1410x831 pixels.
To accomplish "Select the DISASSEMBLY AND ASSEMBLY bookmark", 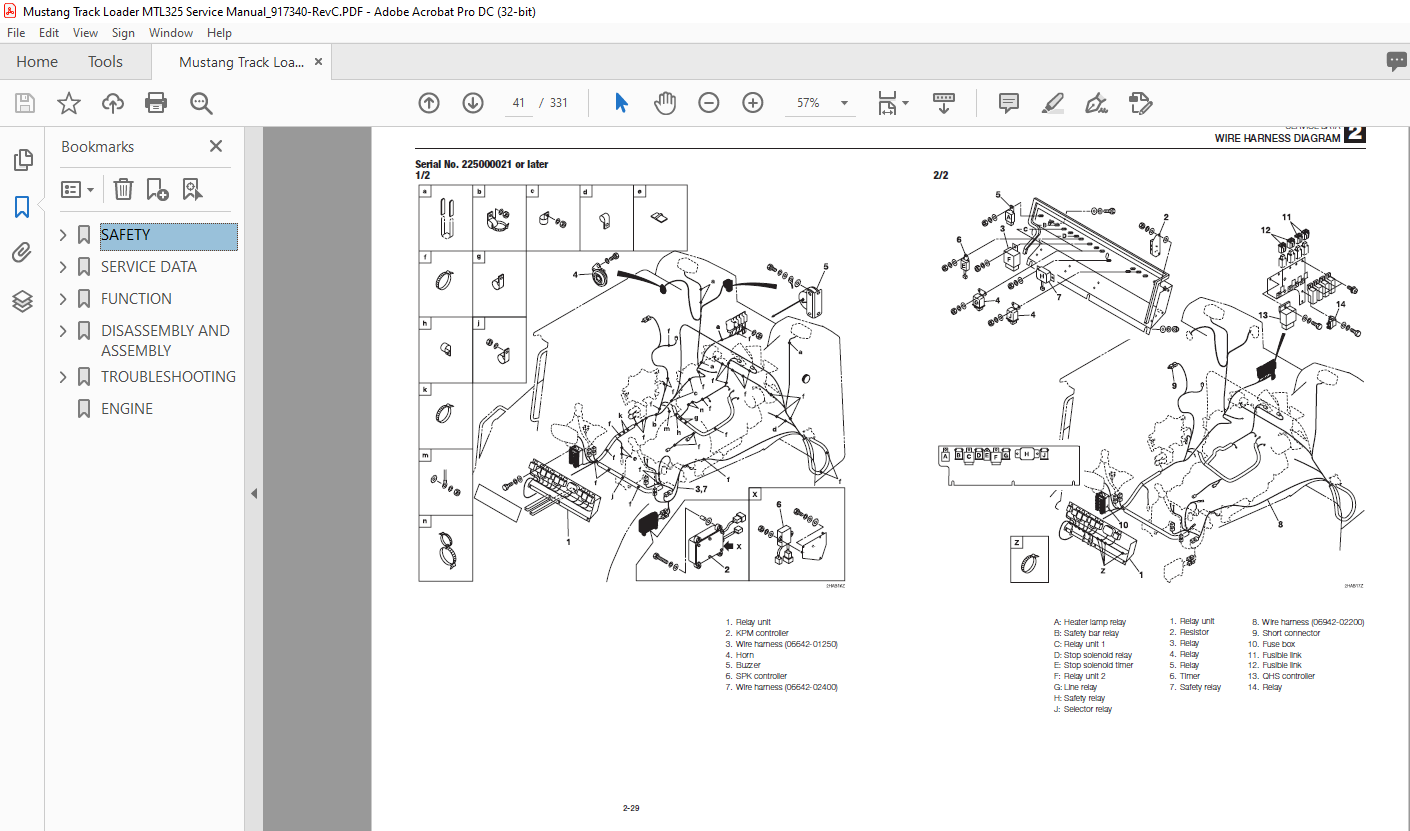I will 165,341.
